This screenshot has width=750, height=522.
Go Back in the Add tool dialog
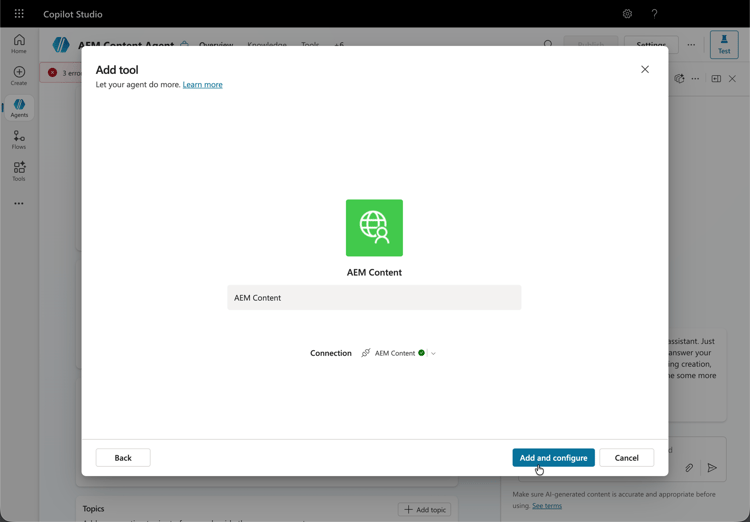click(x=123, y=457)
